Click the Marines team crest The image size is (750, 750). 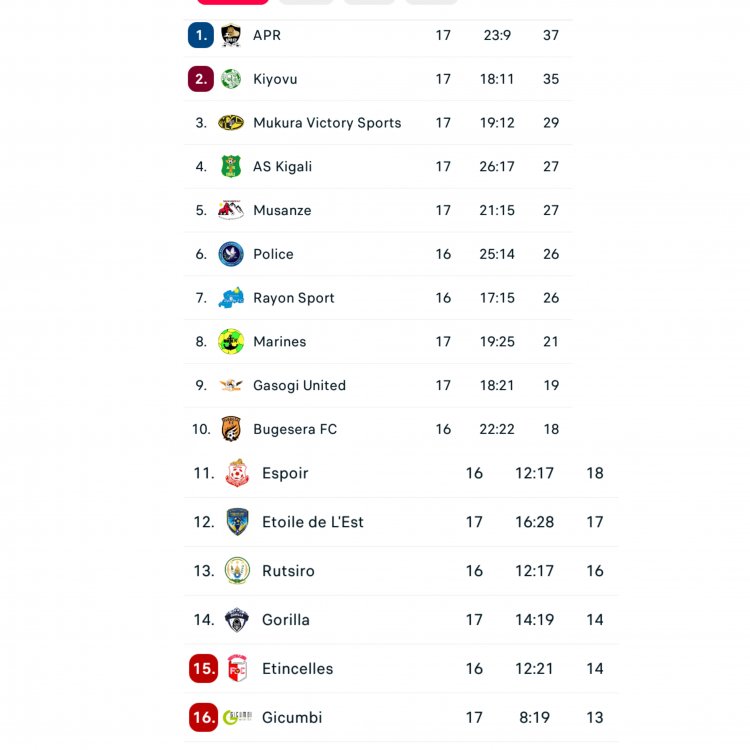pyautogui.click(x=231, y=341)
